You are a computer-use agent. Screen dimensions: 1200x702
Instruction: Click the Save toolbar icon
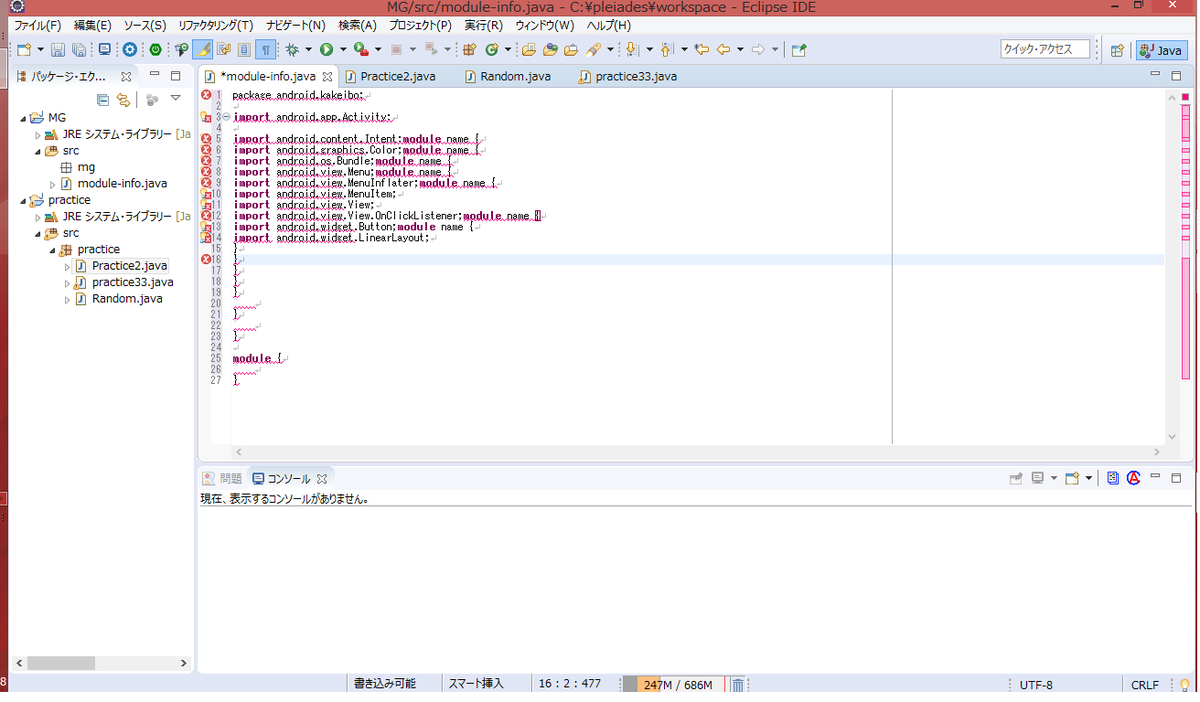pyautogui.click(x=58, y=49)
